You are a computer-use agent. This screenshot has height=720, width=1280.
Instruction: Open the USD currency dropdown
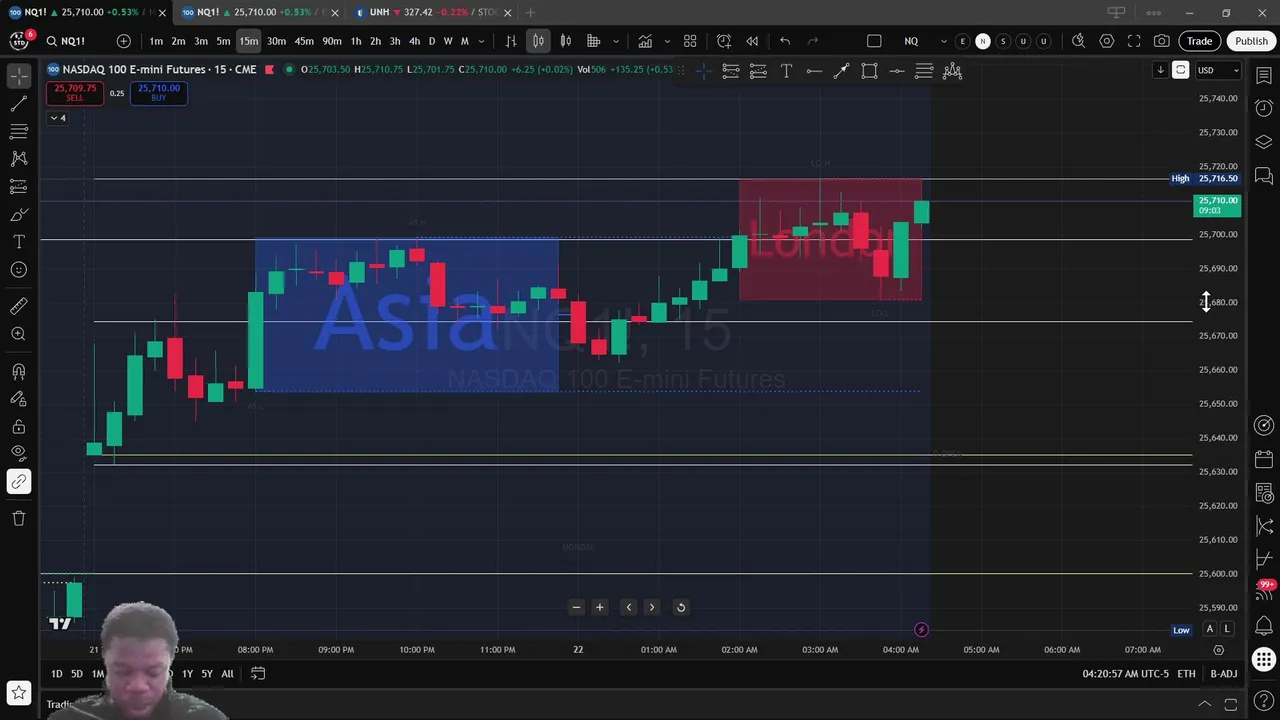tap(1219, 70)
